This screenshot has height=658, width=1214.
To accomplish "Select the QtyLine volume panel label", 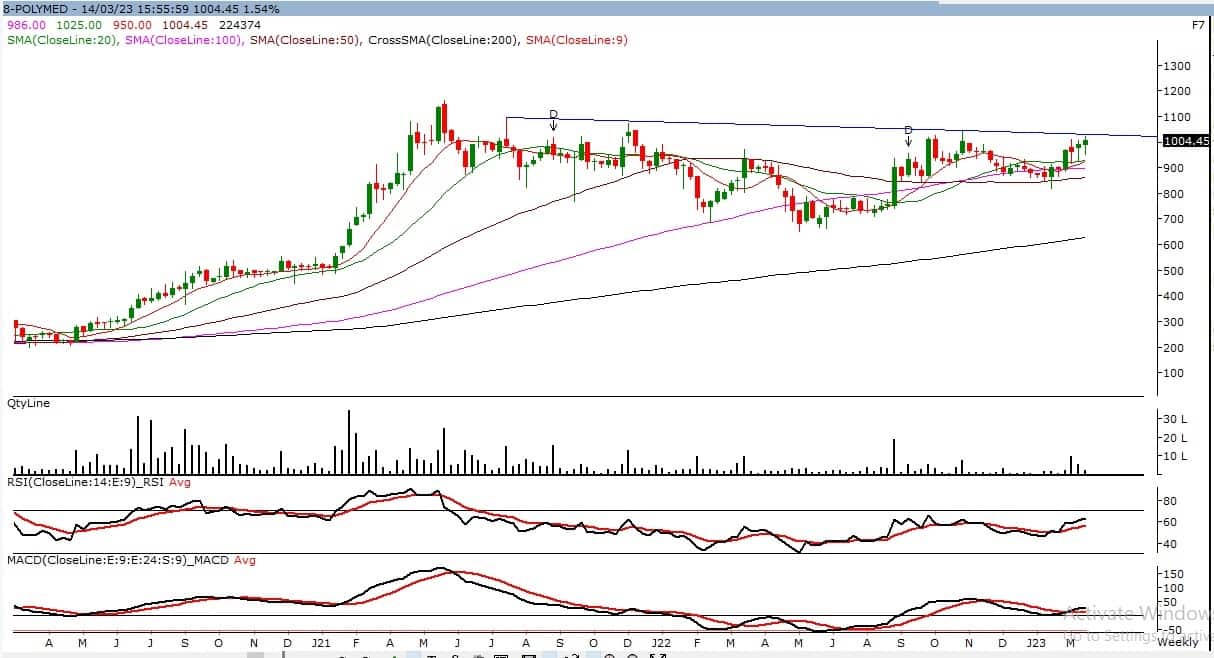I will (x=28, y=403).
